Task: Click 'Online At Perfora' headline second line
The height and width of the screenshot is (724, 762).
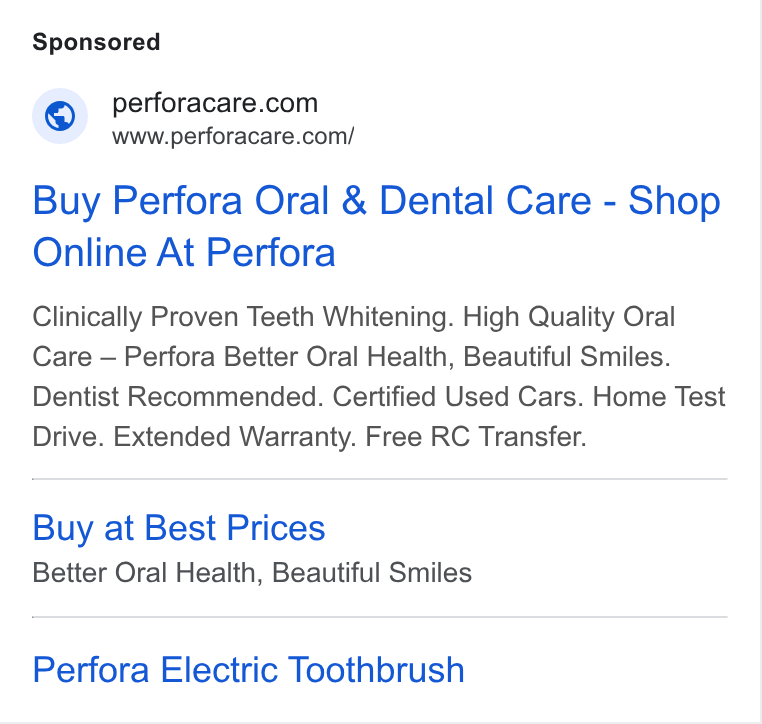Action: point(184,253)
